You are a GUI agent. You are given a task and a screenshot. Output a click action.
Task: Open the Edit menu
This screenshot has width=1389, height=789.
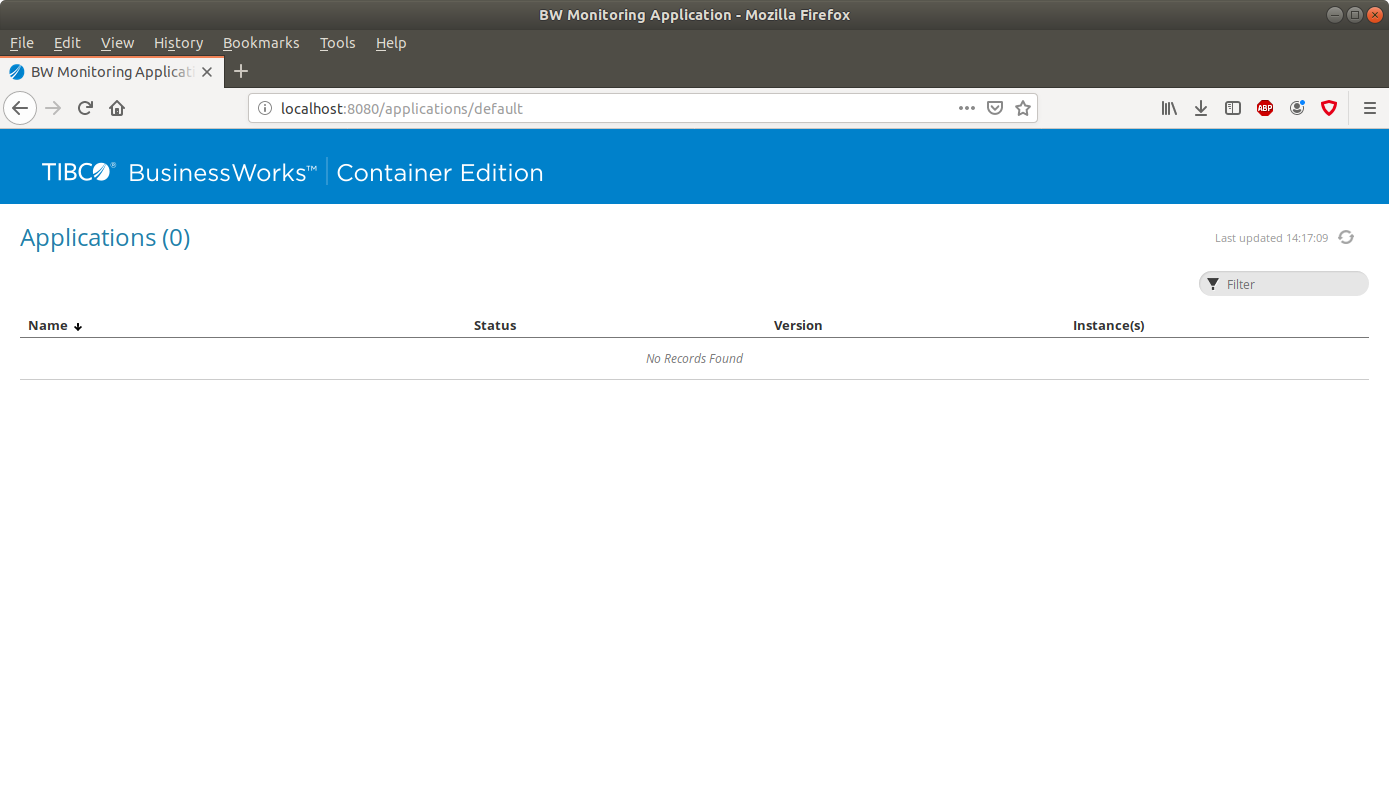pyautogui.click(x=67, y=43)
